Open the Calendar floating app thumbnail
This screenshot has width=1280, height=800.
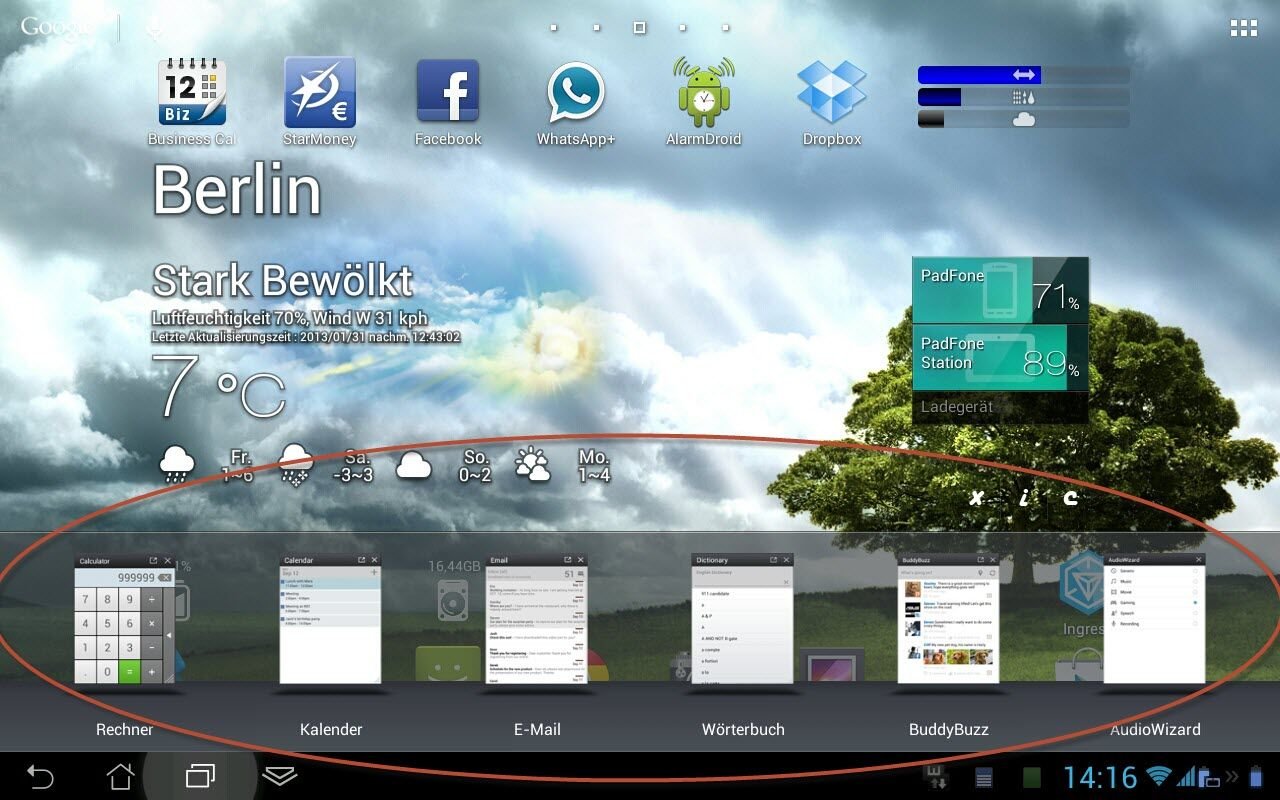pos(331,619)
